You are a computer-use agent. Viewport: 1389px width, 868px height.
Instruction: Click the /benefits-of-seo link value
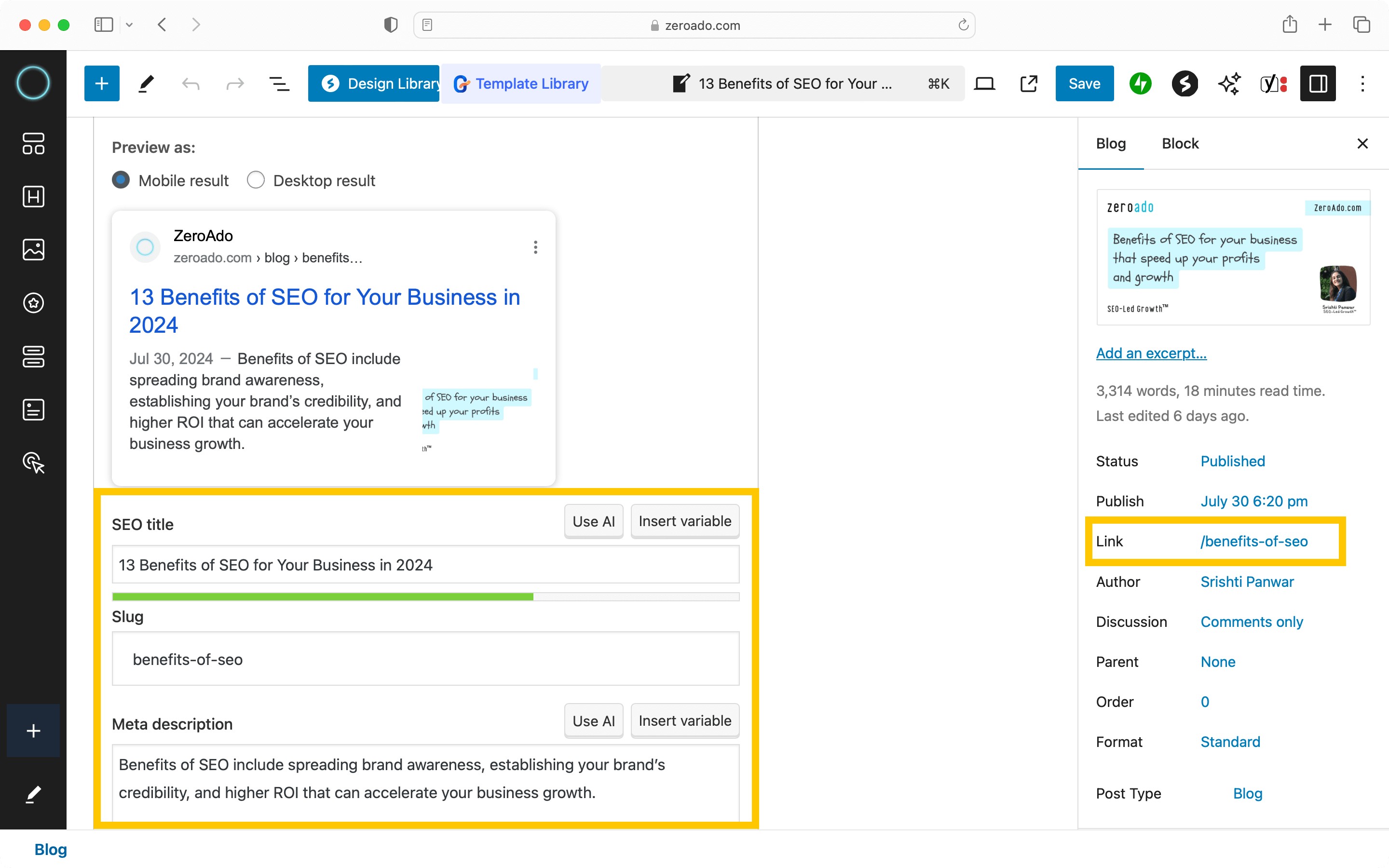[1254, 542]
